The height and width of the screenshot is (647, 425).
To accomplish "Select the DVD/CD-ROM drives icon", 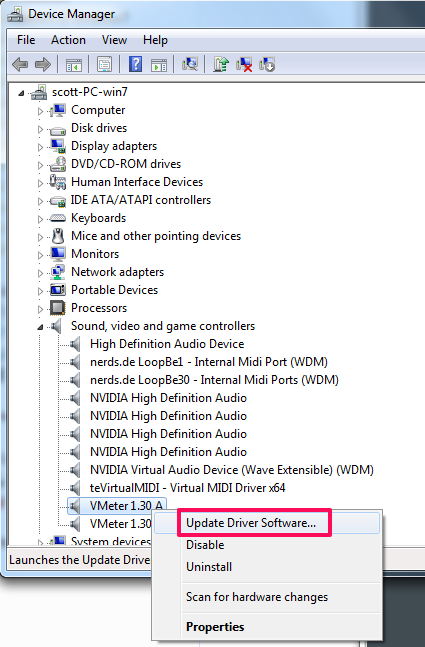I will pyautogui.click(x=57, y=164).
